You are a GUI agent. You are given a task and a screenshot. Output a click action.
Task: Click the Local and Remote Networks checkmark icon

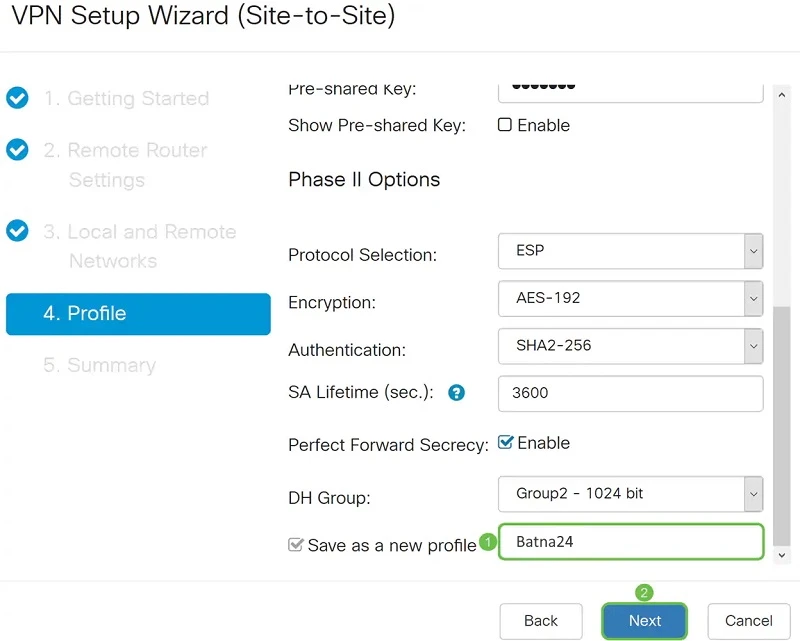point(17,231)
